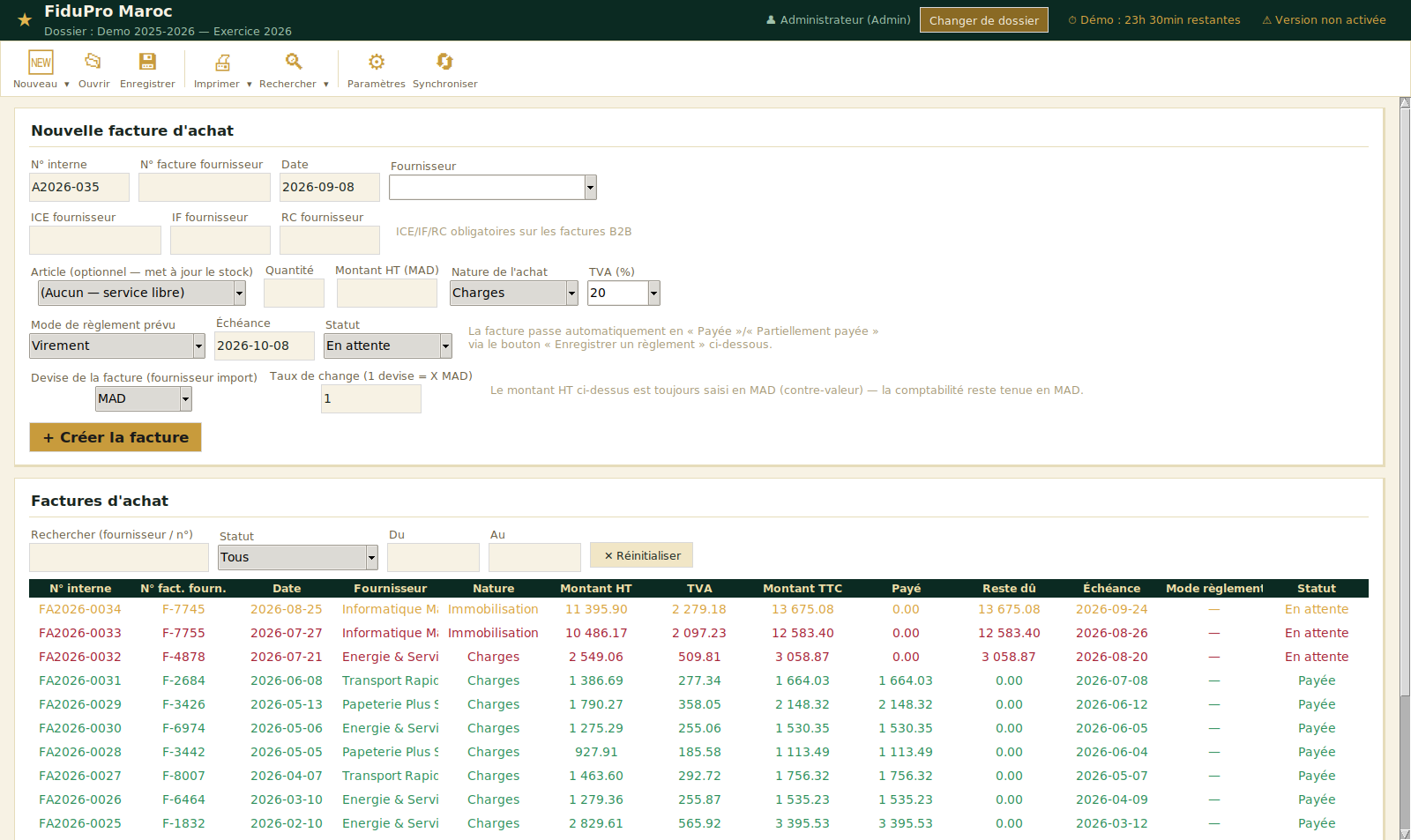Save using the Enregistrer floppy icon
This screenshot has height=840, width=1411.
[147, 62]
